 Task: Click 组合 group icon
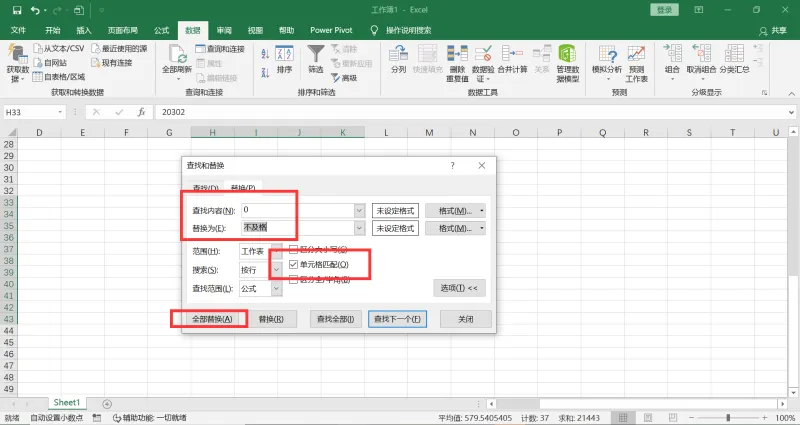672,62
